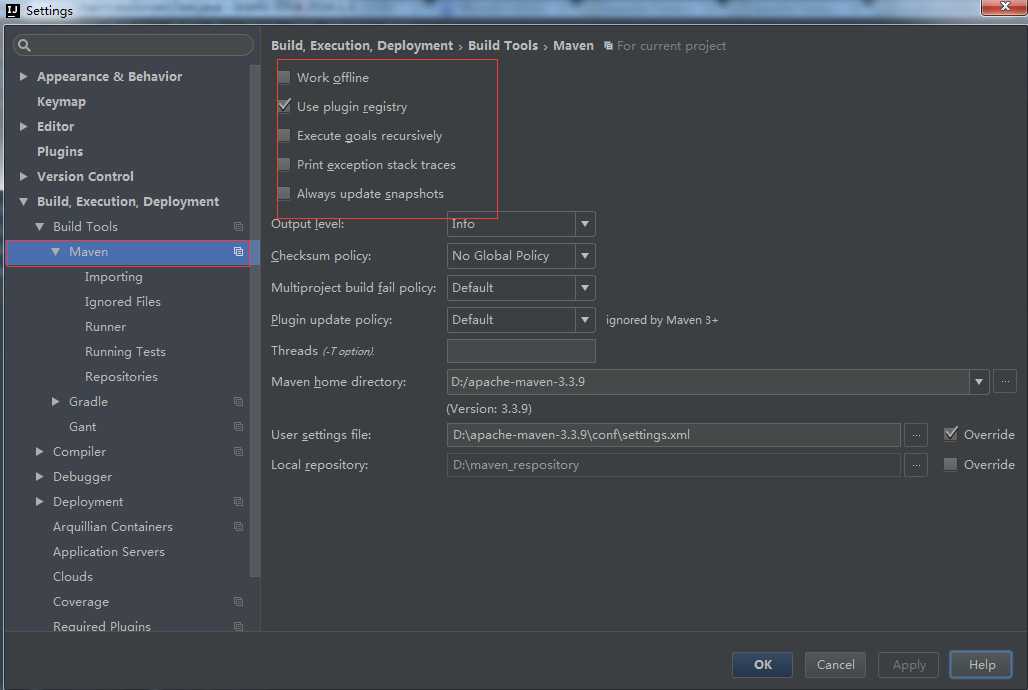Click Build Tools in breadcrumb
1028x690 pixels.
[503, 45]
